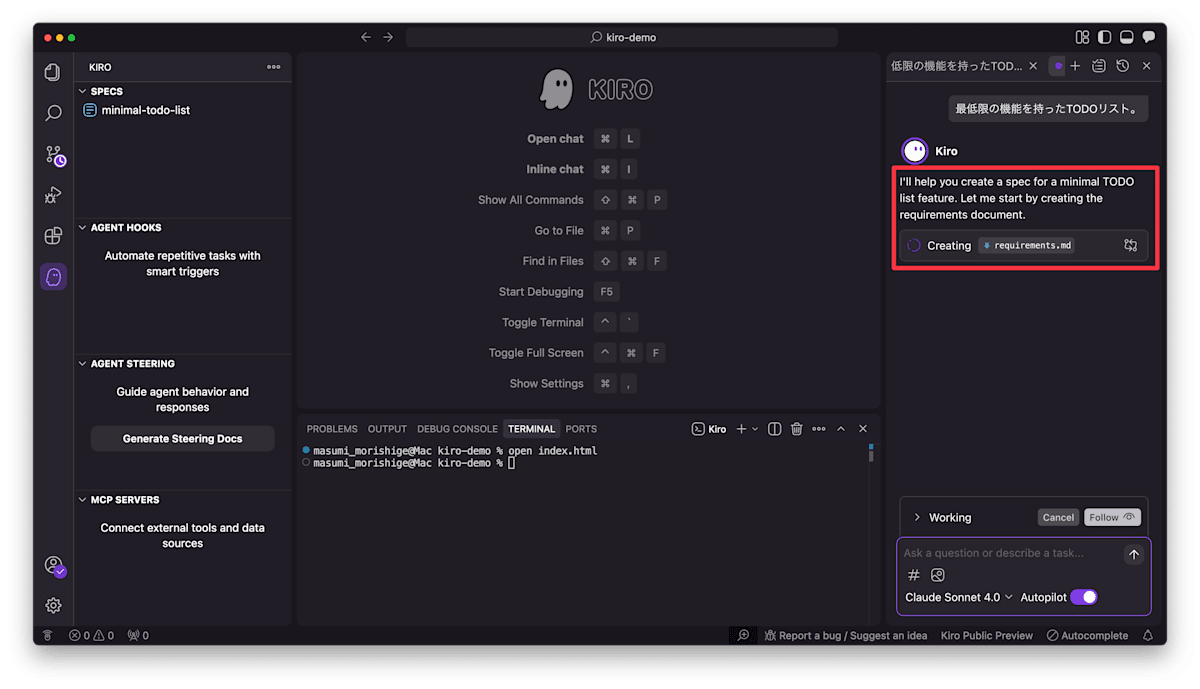Focus the Ask a question input
The width and height of the screenshot is (1200, 689).
coord(1008,553)
